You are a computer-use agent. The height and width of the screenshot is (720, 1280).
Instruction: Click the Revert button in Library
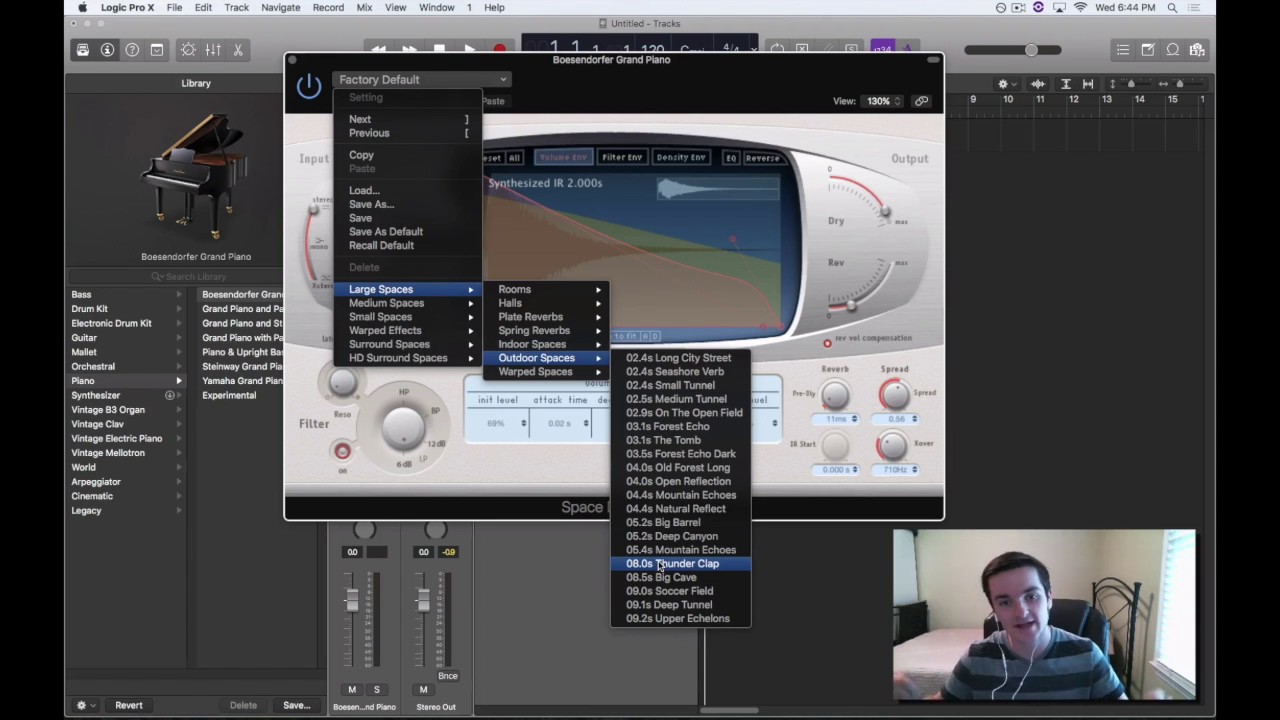pos(128,705)
